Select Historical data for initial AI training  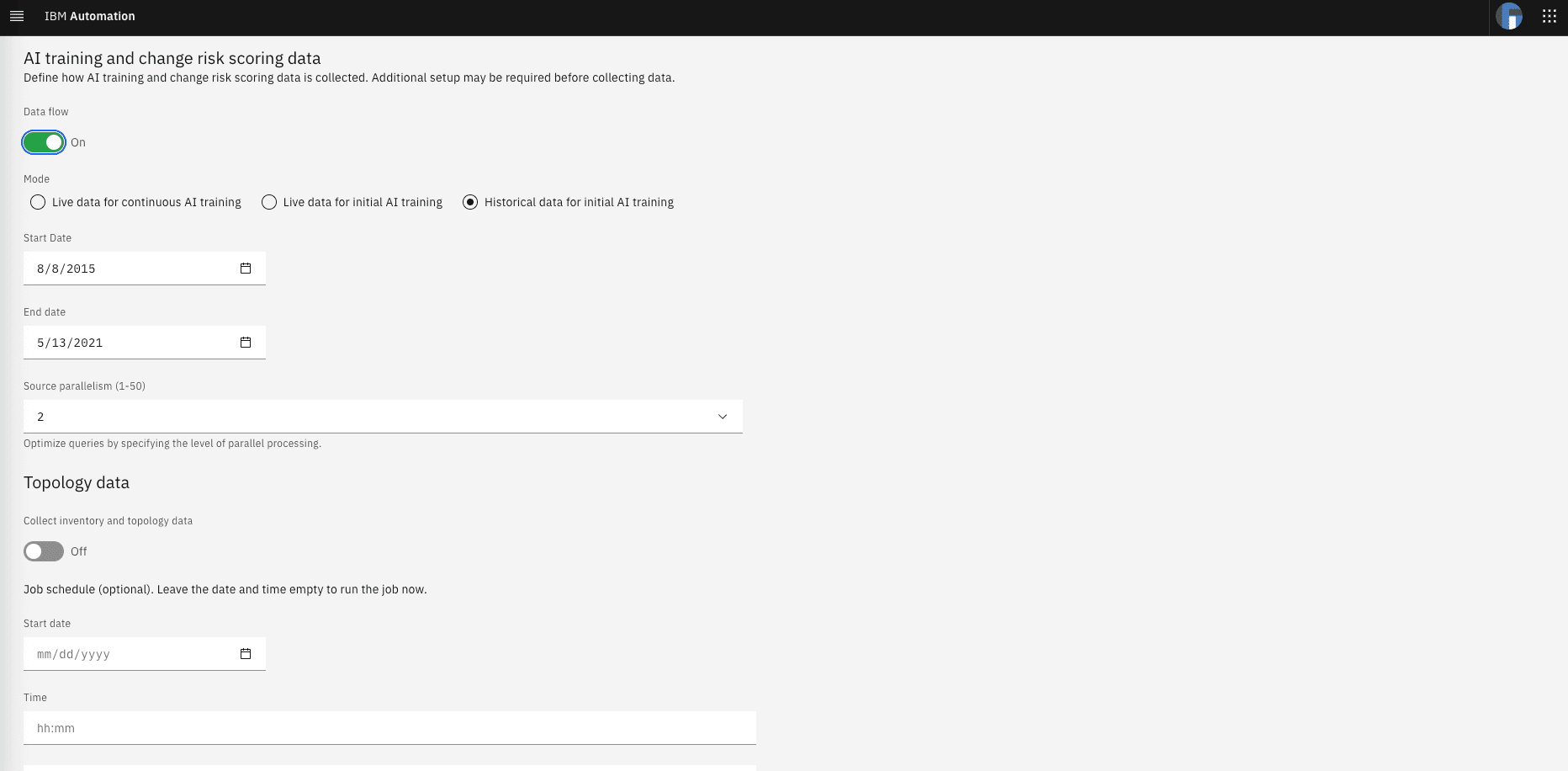click(470, 202)
